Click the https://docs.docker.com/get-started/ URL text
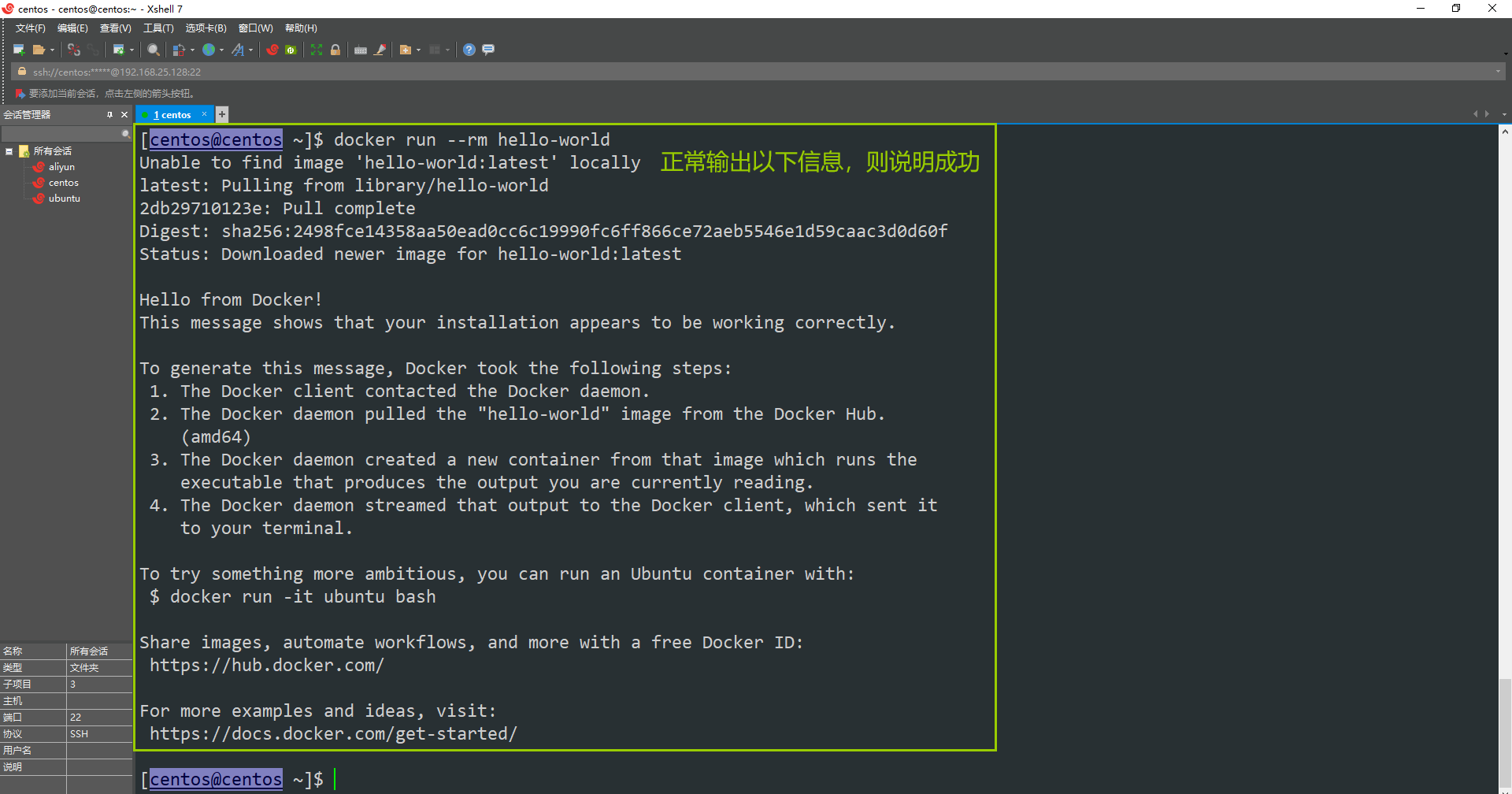The width and height of the screenshot is (1512, 794). click(334, 734)
